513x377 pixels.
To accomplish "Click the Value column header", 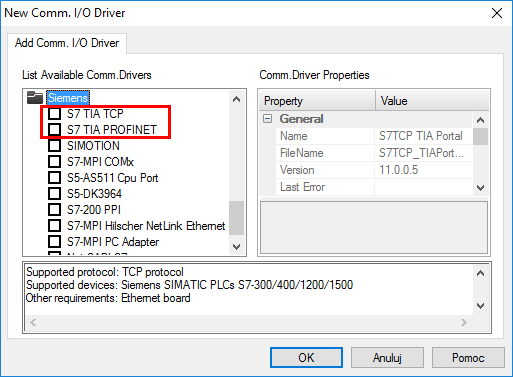I will pyautogui.click(x=432, y=101).
